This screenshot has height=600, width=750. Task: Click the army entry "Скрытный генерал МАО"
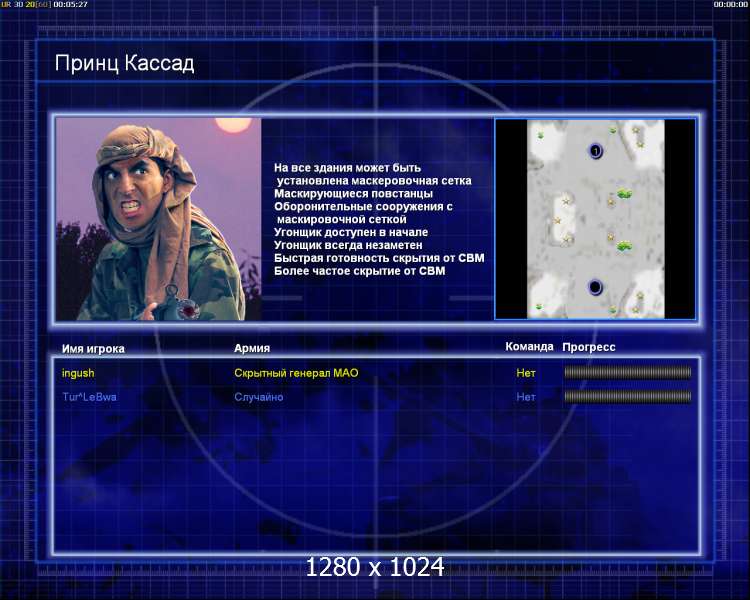(296, 373)
